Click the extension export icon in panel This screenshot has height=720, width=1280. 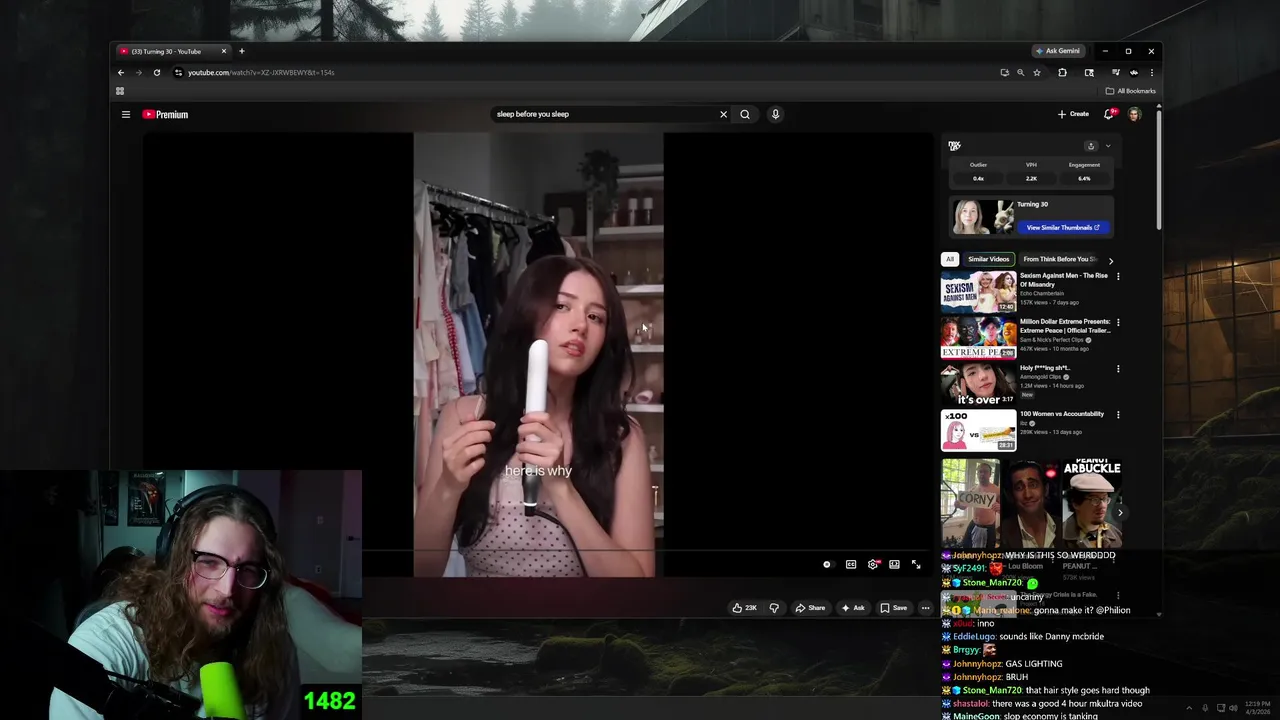coord(1091,146)
